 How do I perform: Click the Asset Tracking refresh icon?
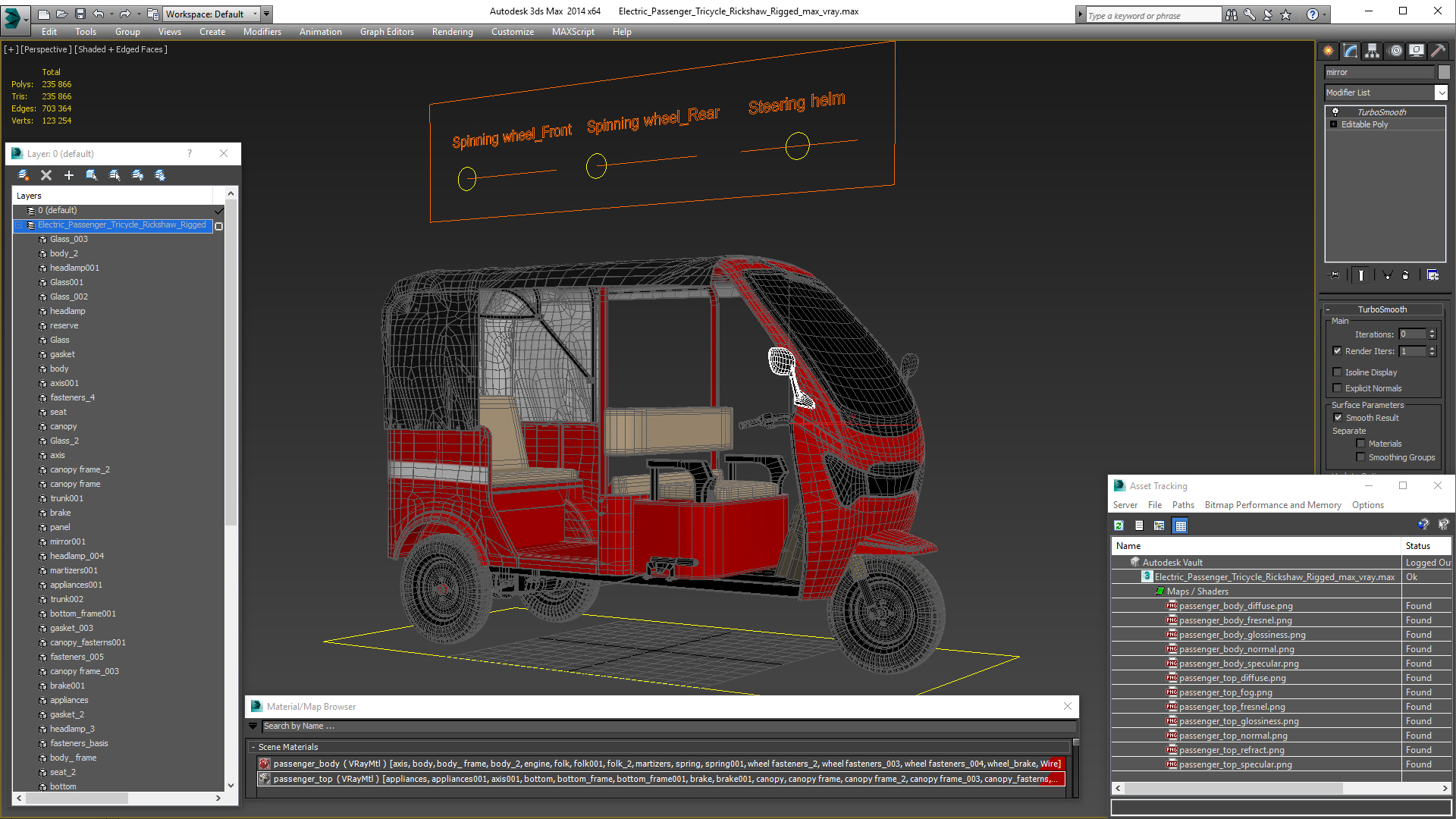click(1119, 526)
